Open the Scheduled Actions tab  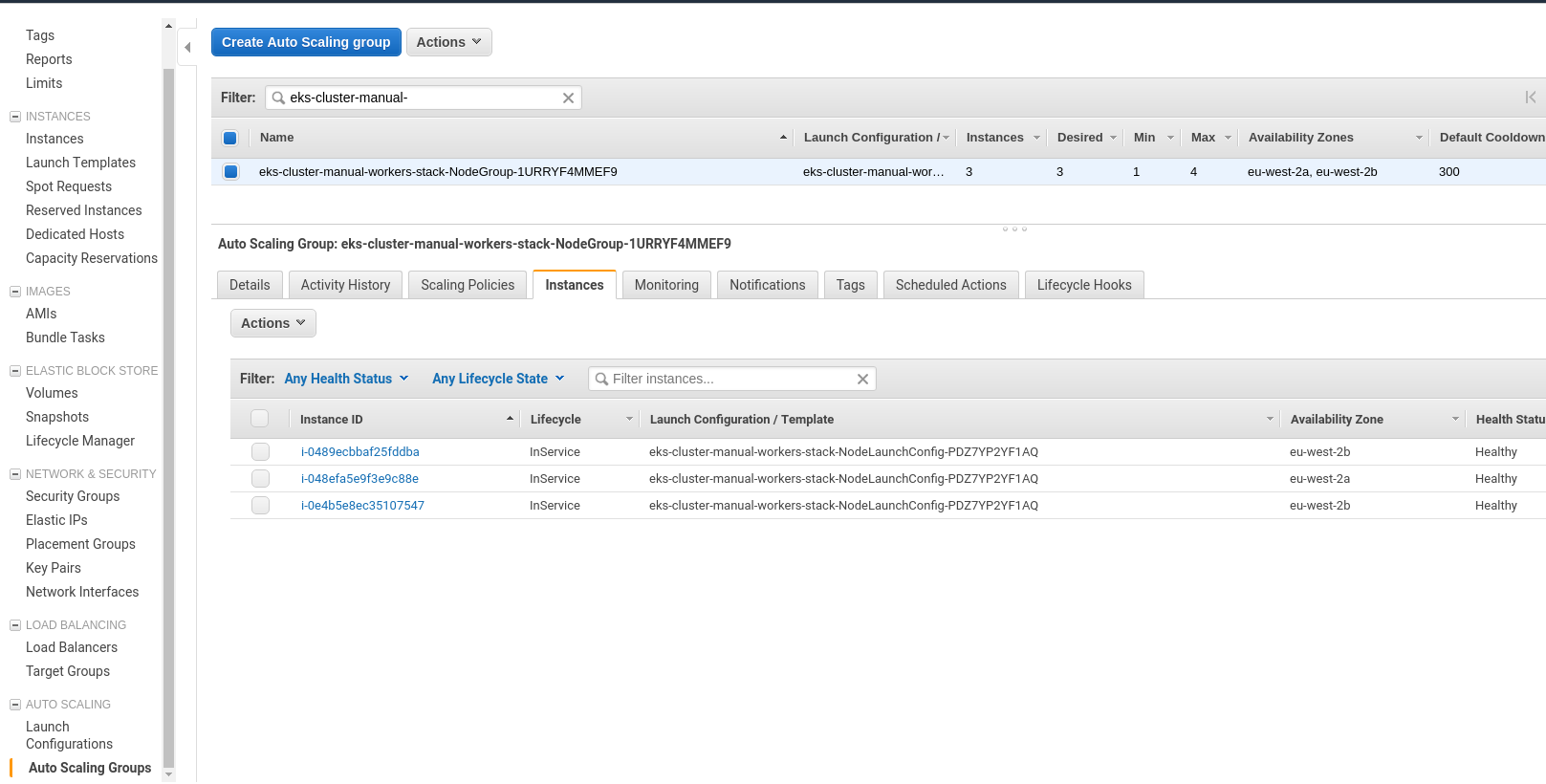click(x=951, y=285)
